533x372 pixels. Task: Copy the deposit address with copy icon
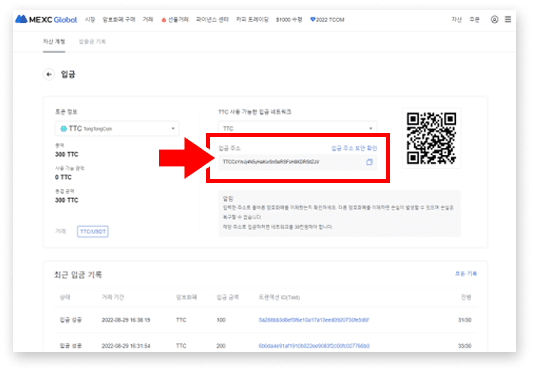pos(369,162)
